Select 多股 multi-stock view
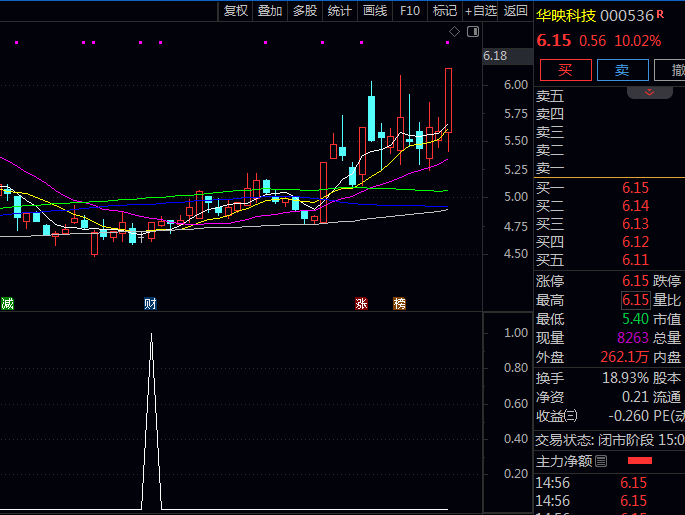 point(305,11)
